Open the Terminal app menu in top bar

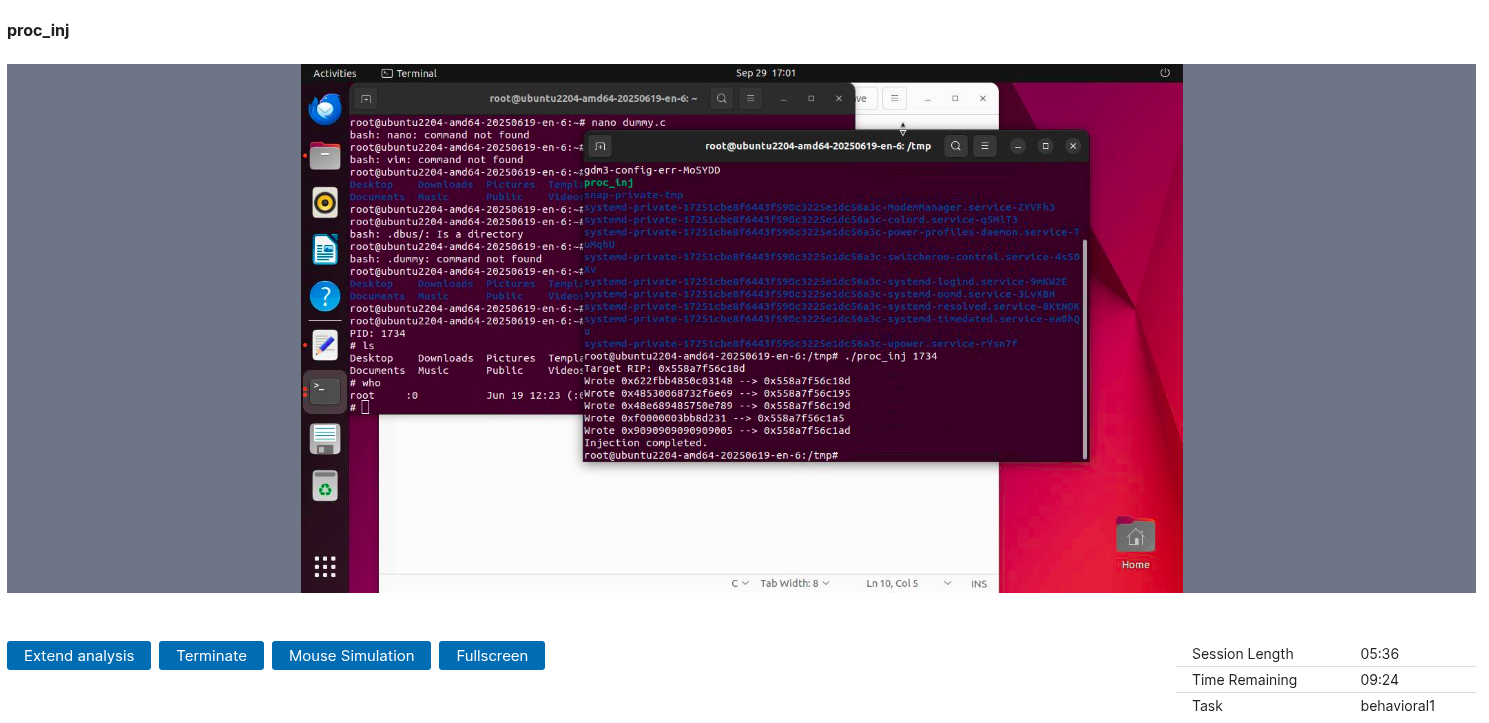pyautogui.click(x=409, y=73)
